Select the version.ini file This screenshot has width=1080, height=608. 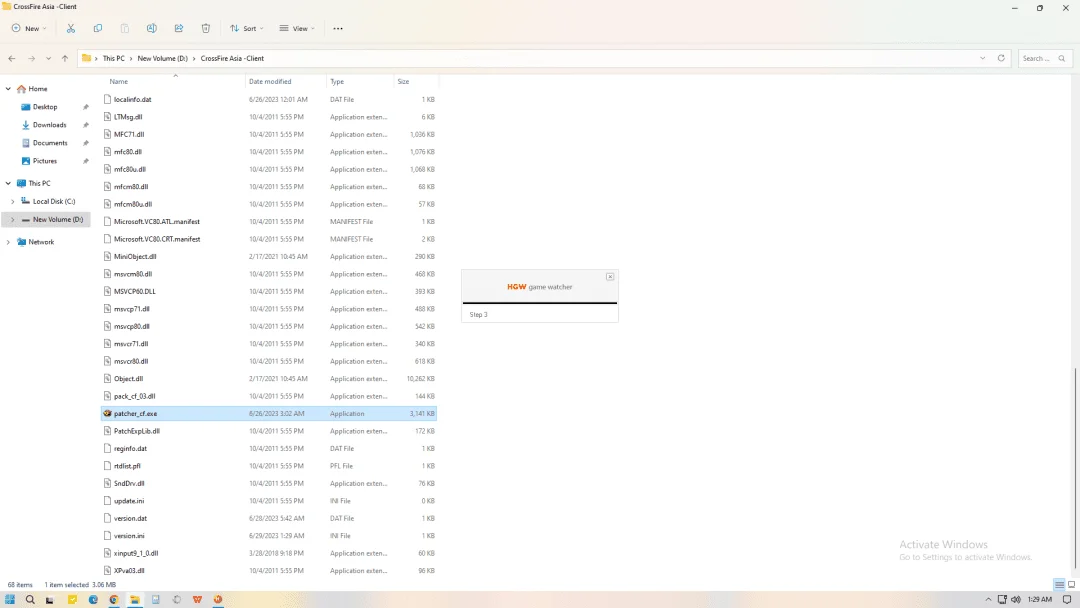pos(269,536)
